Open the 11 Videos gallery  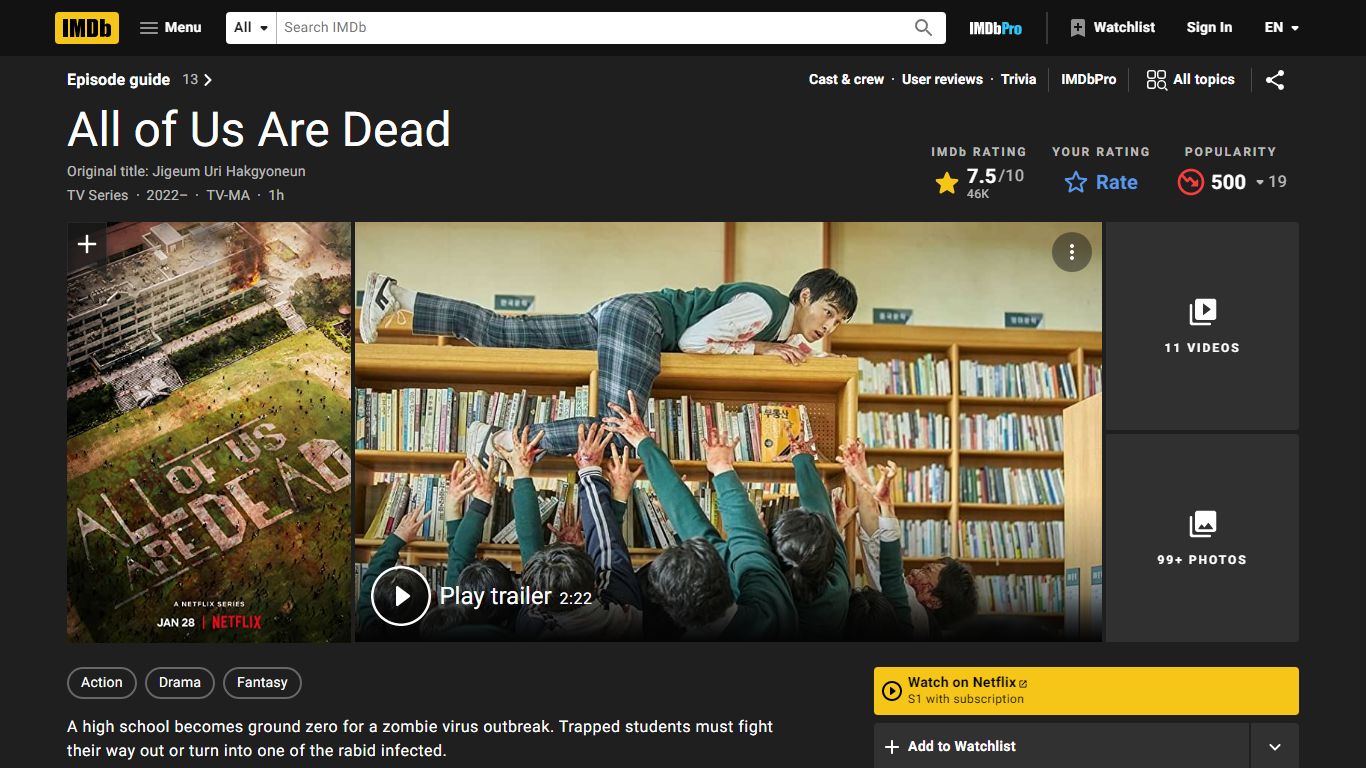click(x=1202, y=326)
